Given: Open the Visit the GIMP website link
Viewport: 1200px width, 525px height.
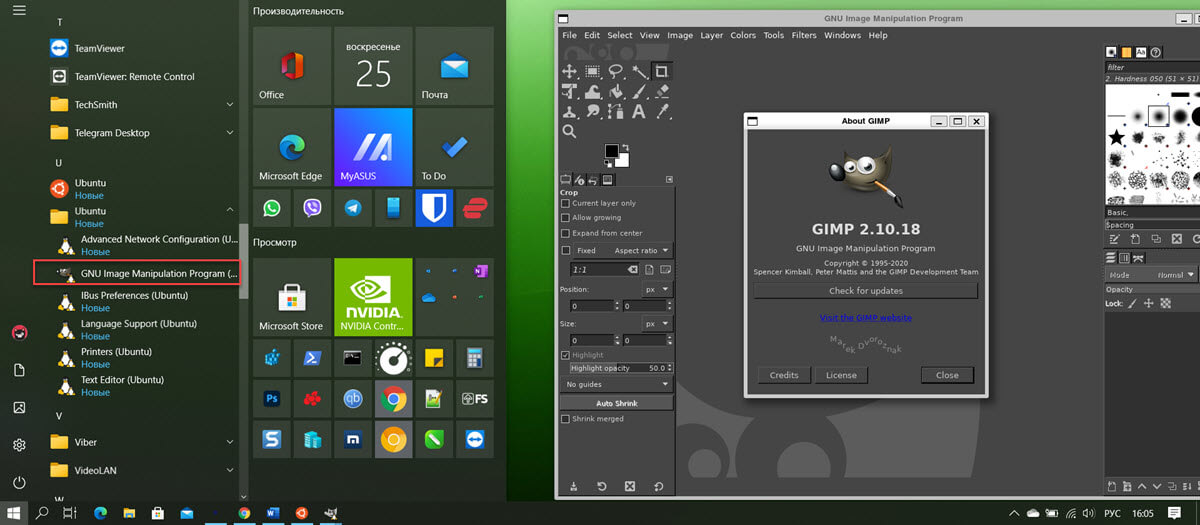Looking at the screenshot, I should 865,317.
